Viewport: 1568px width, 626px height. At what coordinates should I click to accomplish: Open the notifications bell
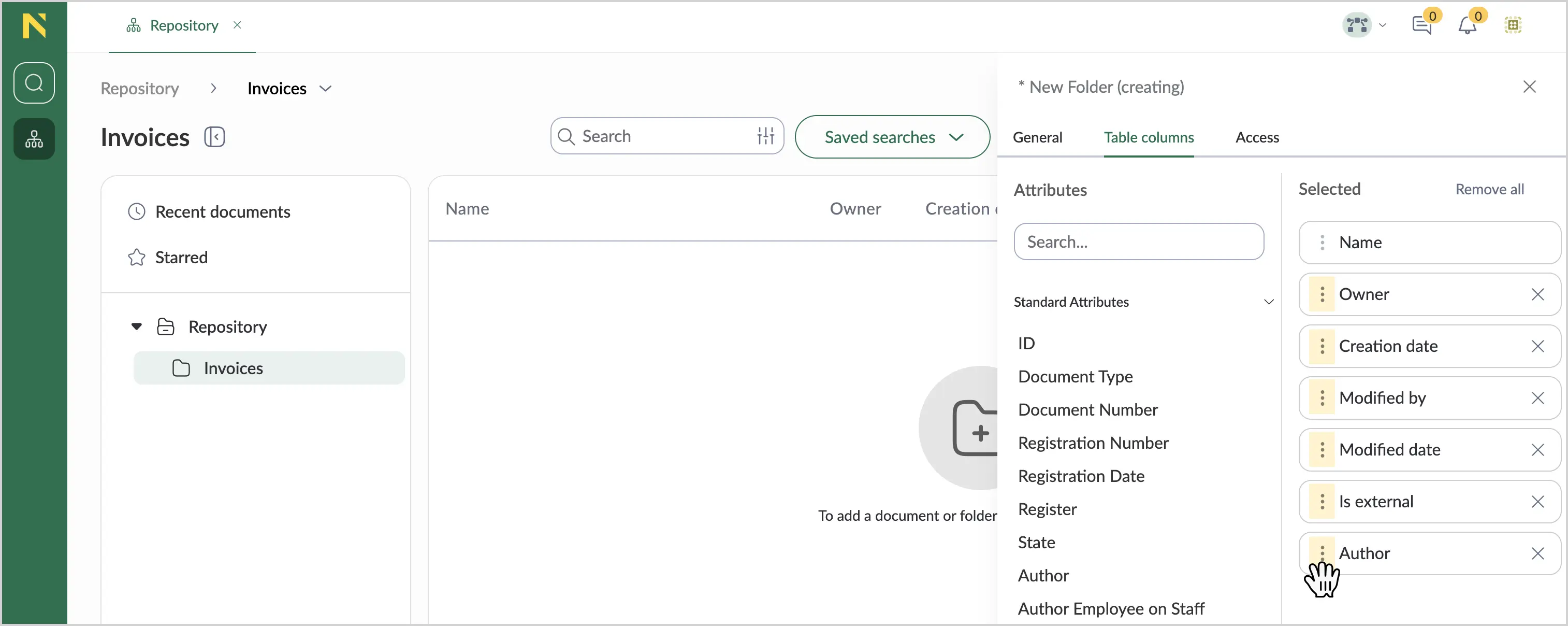click(x=1467, y=25)
